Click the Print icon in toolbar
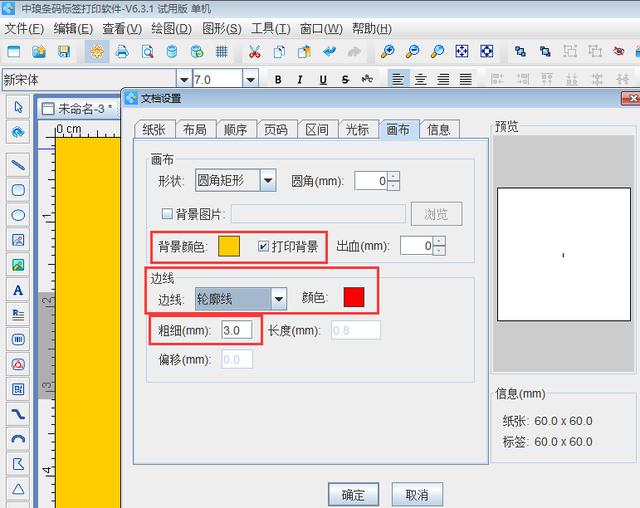This screenshot has width=640, height=508. click(x=121, y=51)
